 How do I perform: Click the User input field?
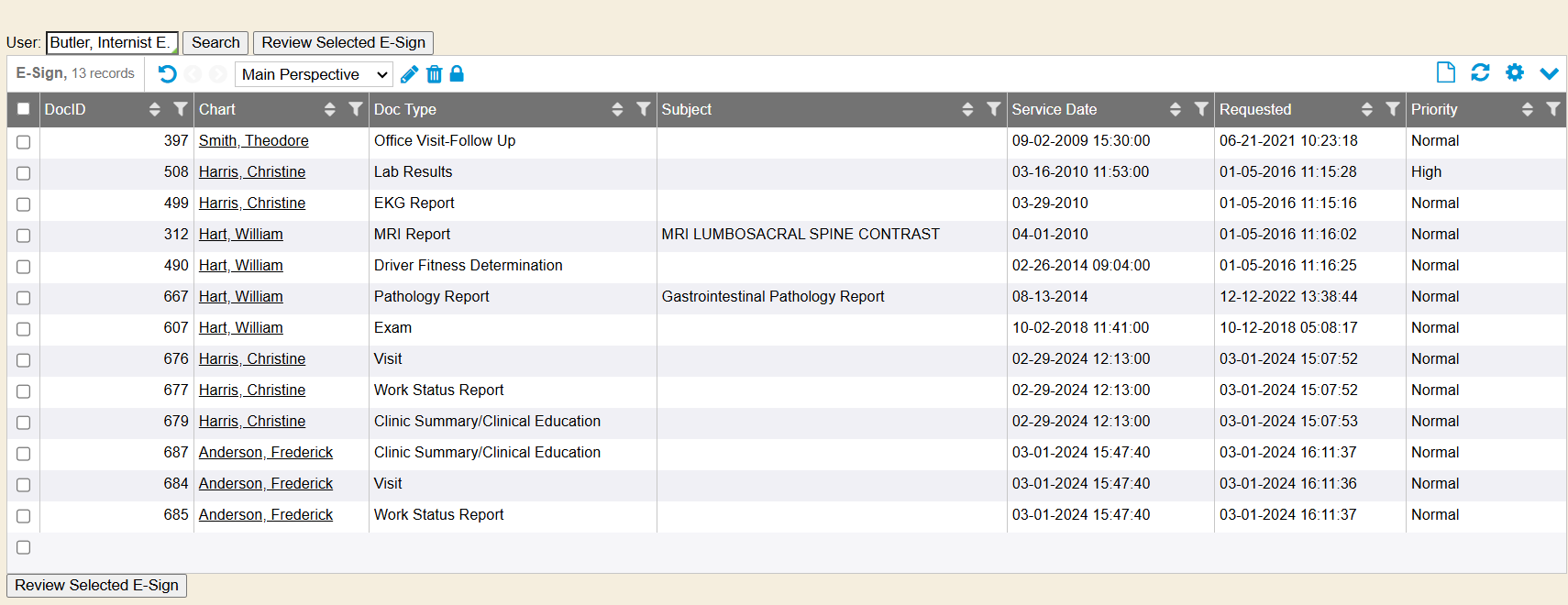click(111, 42)
